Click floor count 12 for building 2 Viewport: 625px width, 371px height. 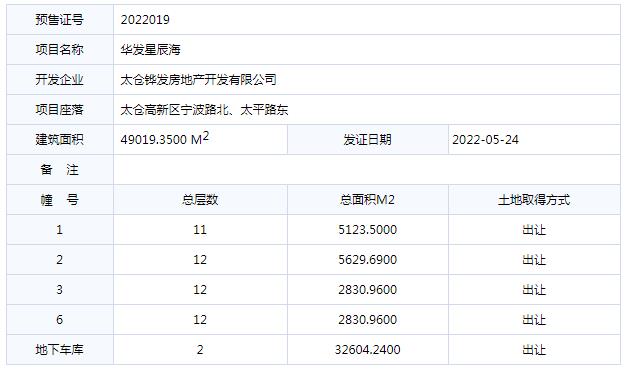coord(200,260)
